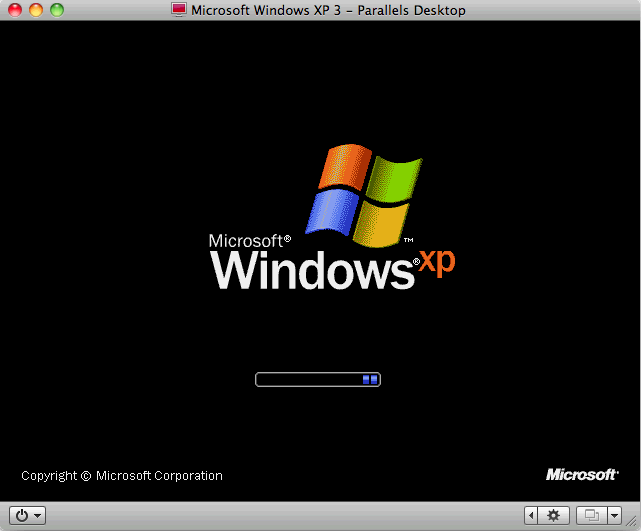
Task: Click the left arrow beside the gear
Action: pos(531,515)
